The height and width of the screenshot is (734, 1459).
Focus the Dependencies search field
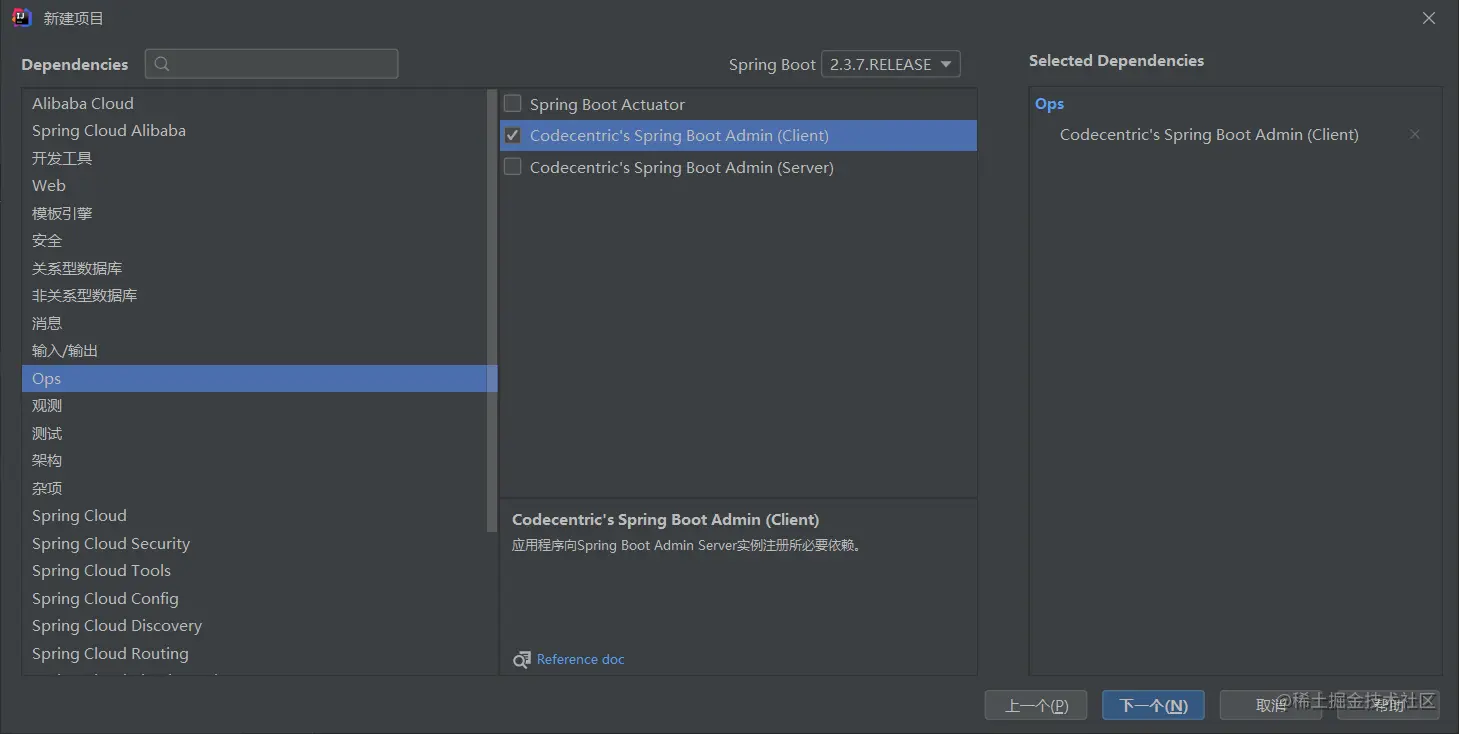pyautogui.click(x=272, y=64)
